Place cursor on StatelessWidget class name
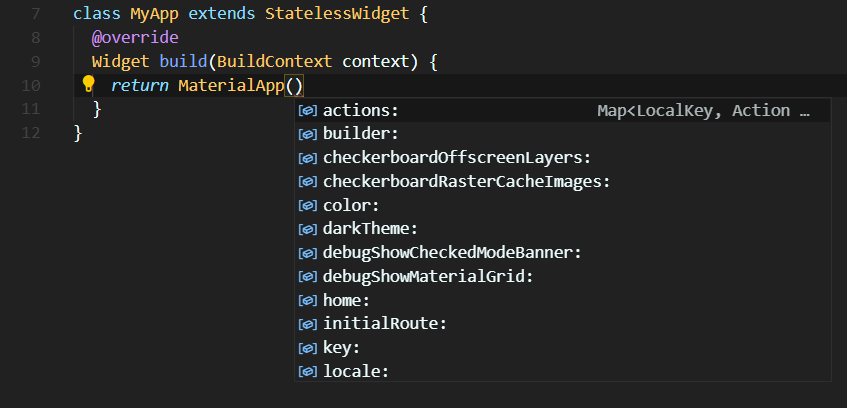Screen dimensions: 847x408 pyautogui.click(x=337, y=14)
